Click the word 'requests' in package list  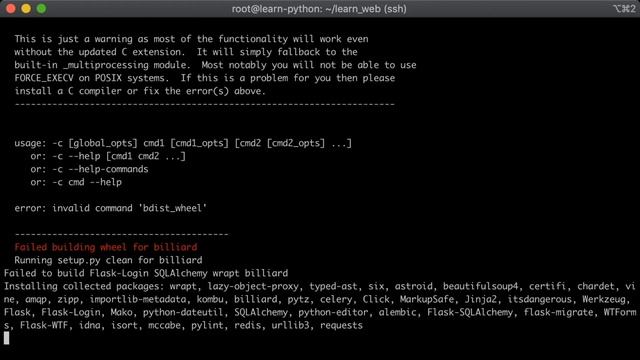pos(341,325)
